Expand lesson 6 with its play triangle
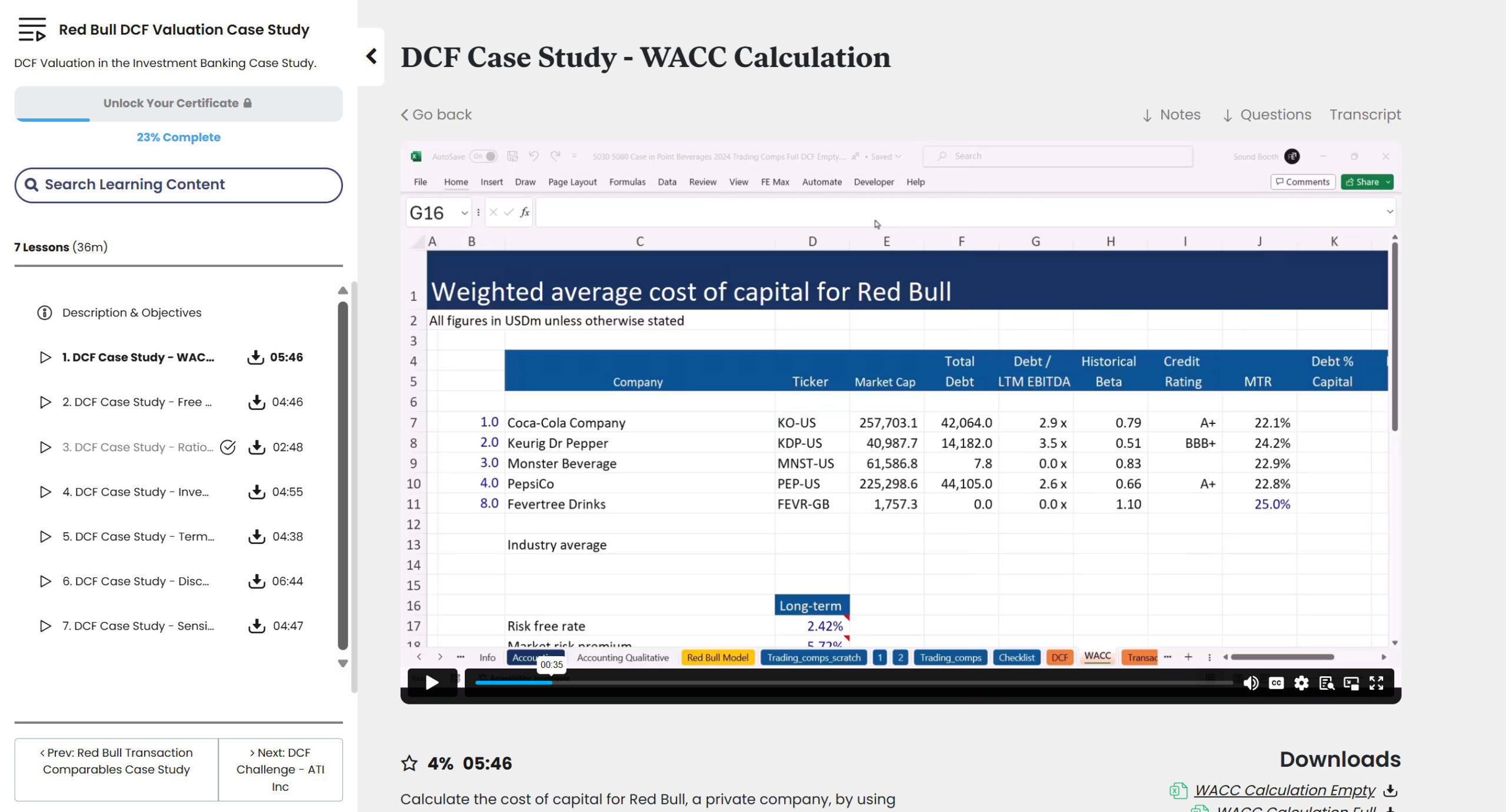The width and height of the screenshot is (1506, 812). (45, 581)
